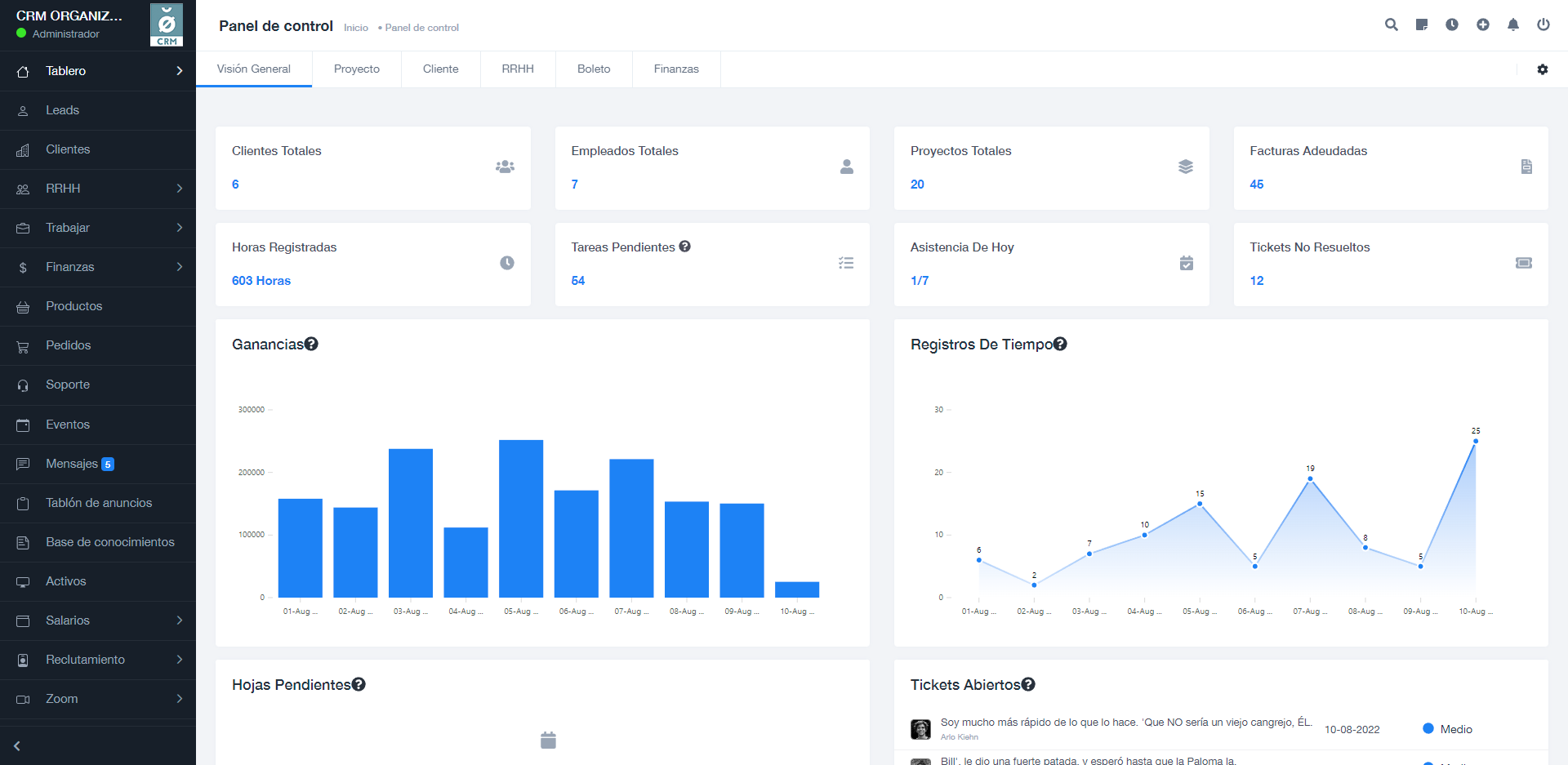1568x765 pixels.
Task: Collapse sidebar with bottom left arrow
Action: [x=17, y=745]
